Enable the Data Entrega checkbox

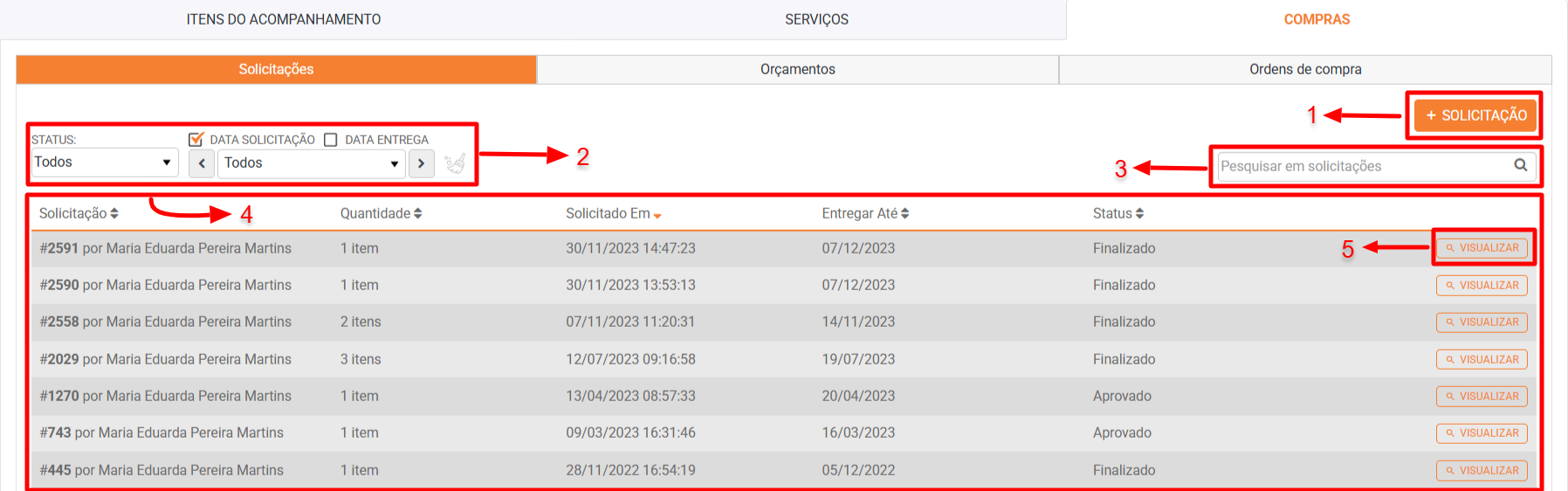[331, 140]
